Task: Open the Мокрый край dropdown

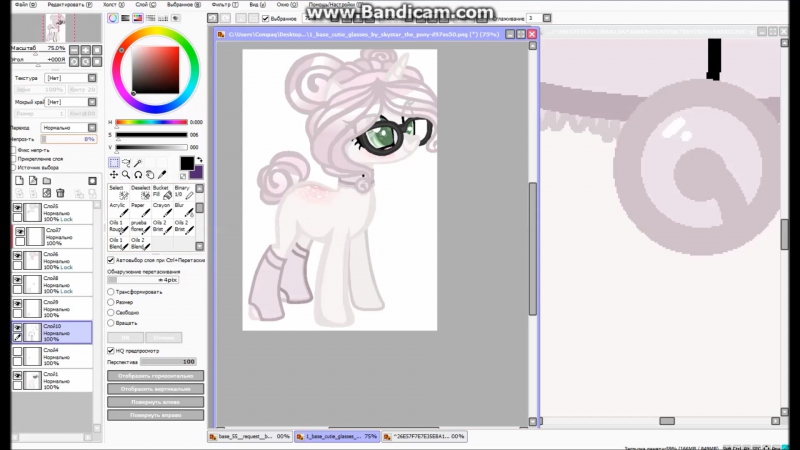Action: [92, 102]
